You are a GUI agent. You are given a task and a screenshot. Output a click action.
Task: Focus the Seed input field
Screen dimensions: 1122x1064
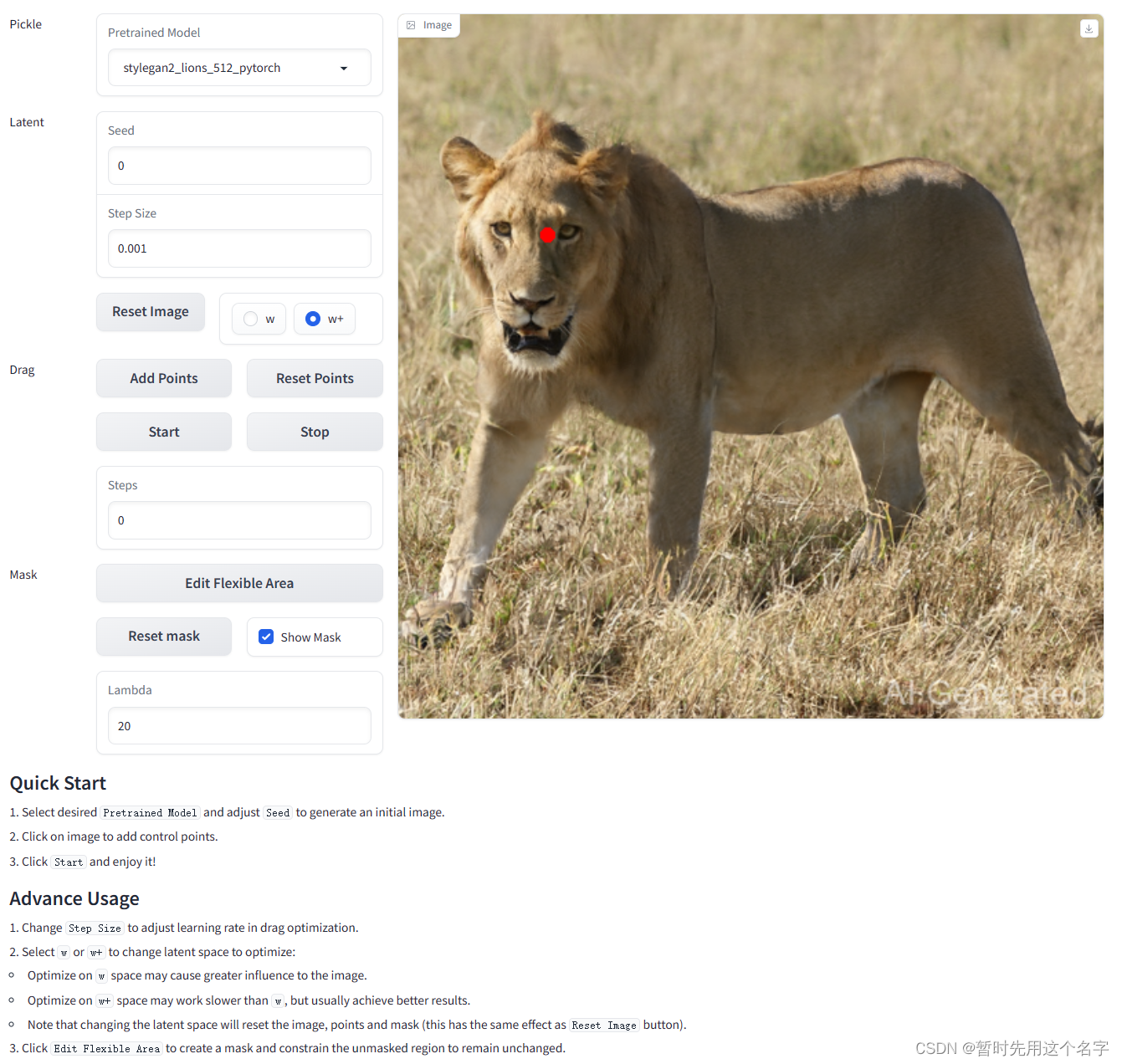tap(239, 166)
